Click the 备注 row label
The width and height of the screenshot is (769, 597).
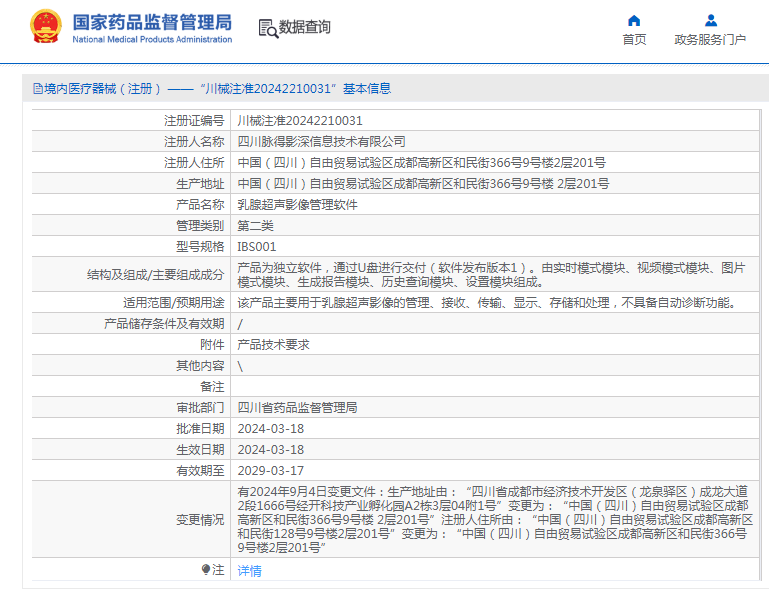click(212, 387)
